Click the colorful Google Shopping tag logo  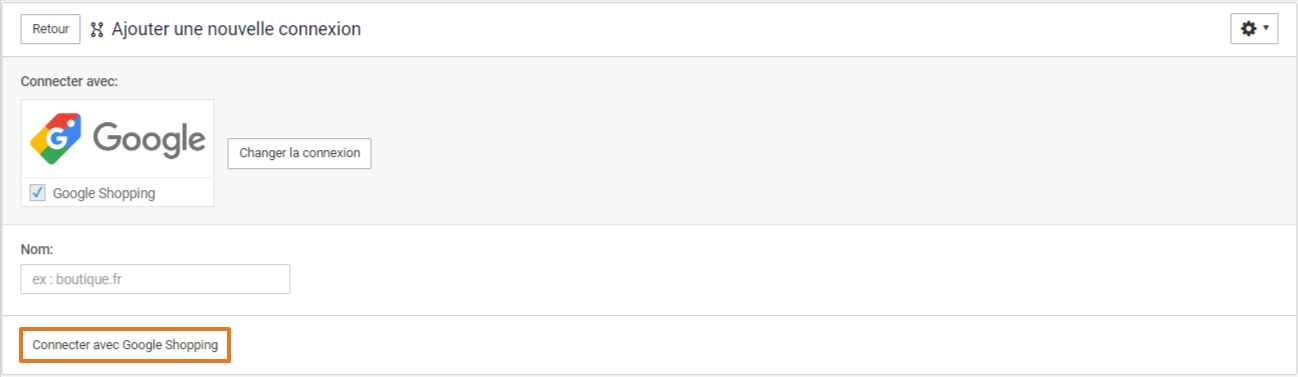(x=56, y=138)
